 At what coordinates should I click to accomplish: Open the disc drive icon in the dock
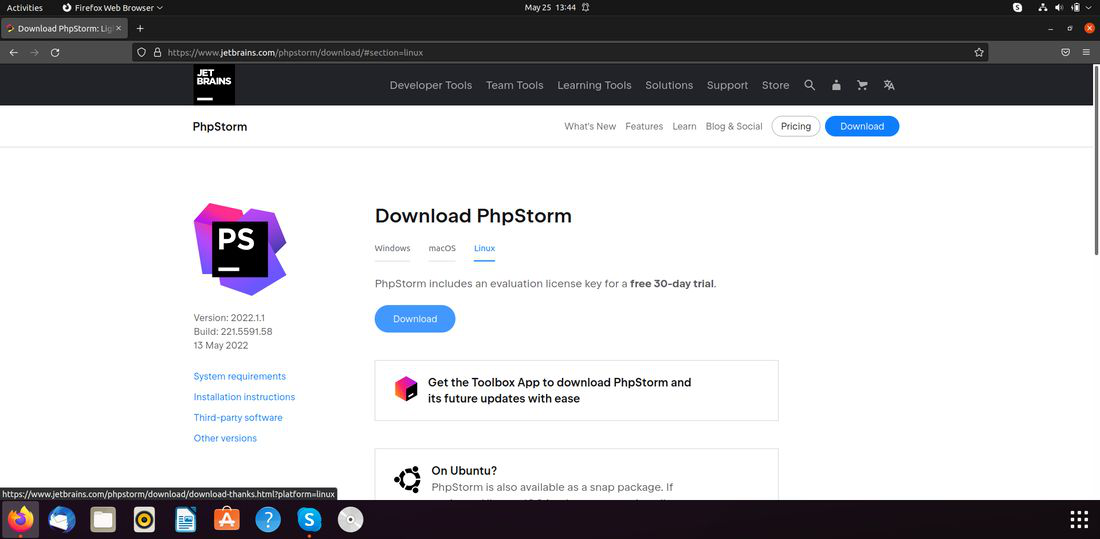point(351,520)
